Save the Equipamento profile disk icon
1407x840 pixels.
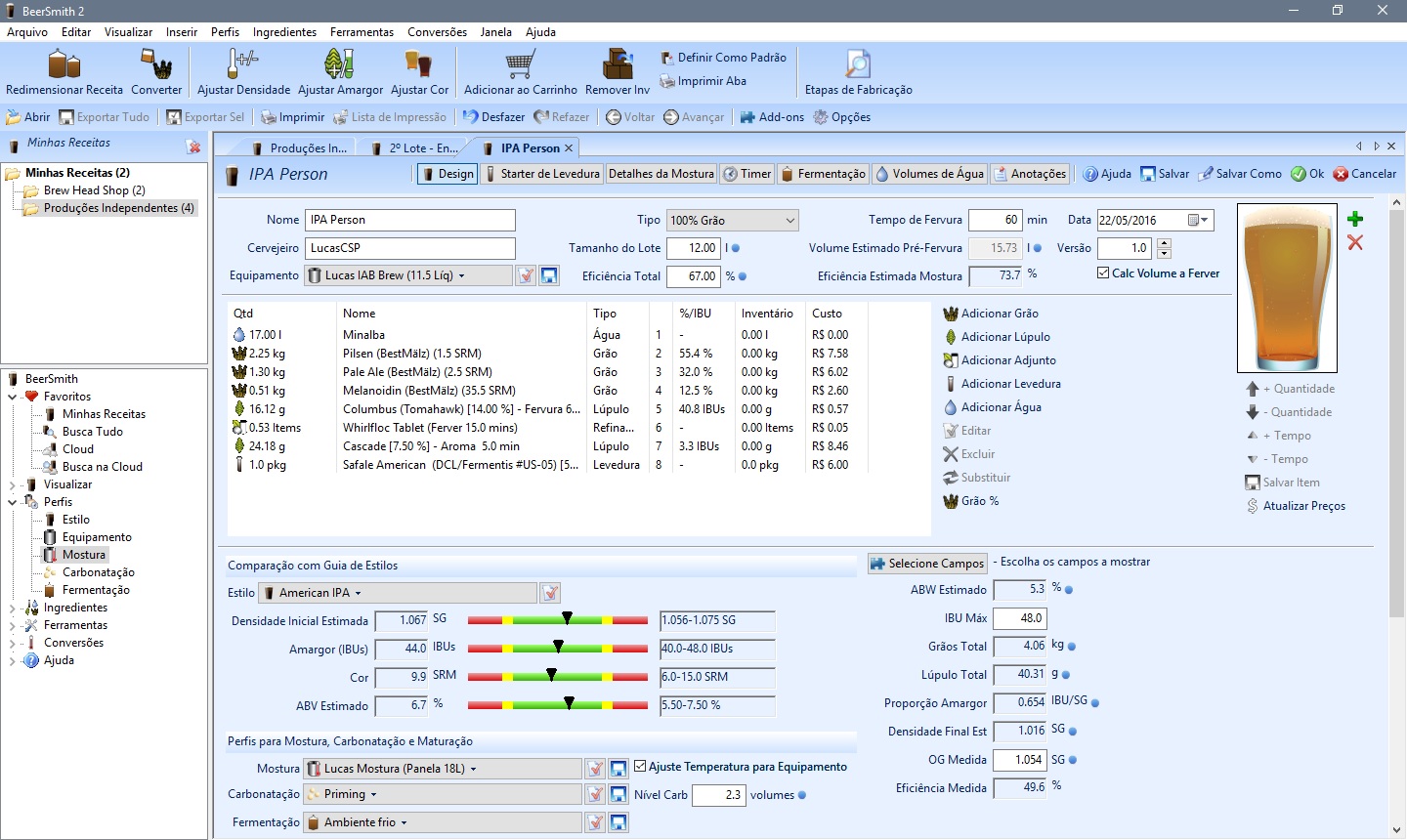(550, 276)
